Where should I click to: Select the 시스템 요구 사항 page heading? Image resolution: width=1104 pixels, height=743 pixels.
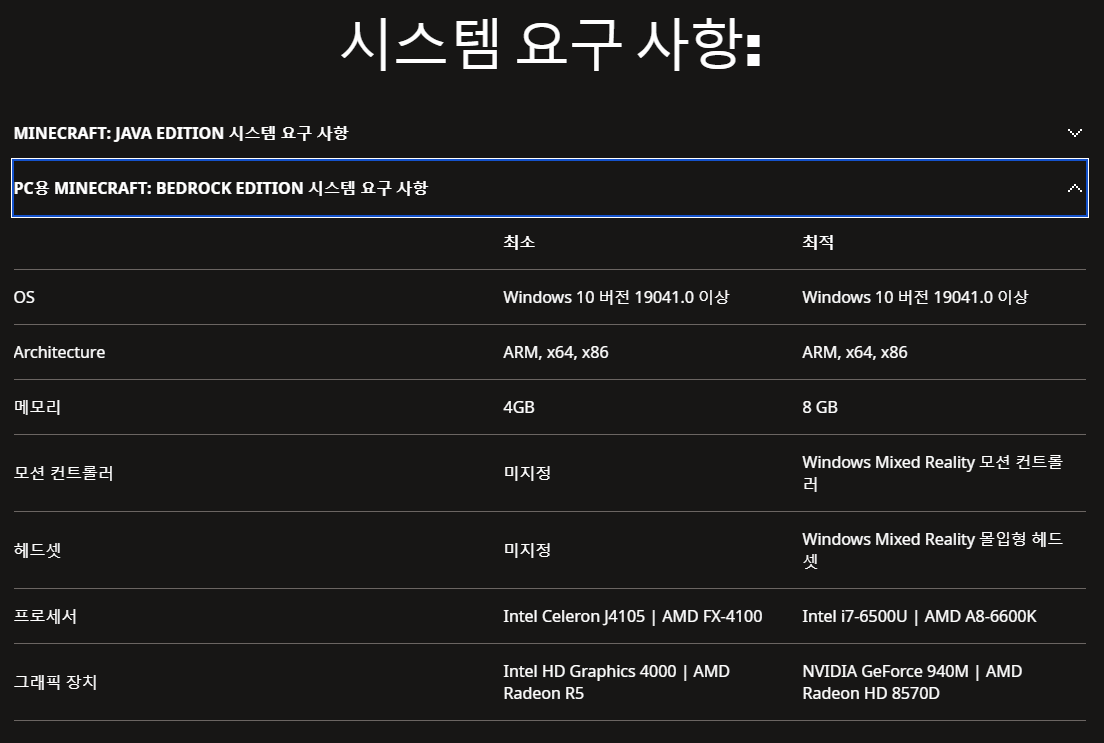click(x=551, y=44)
